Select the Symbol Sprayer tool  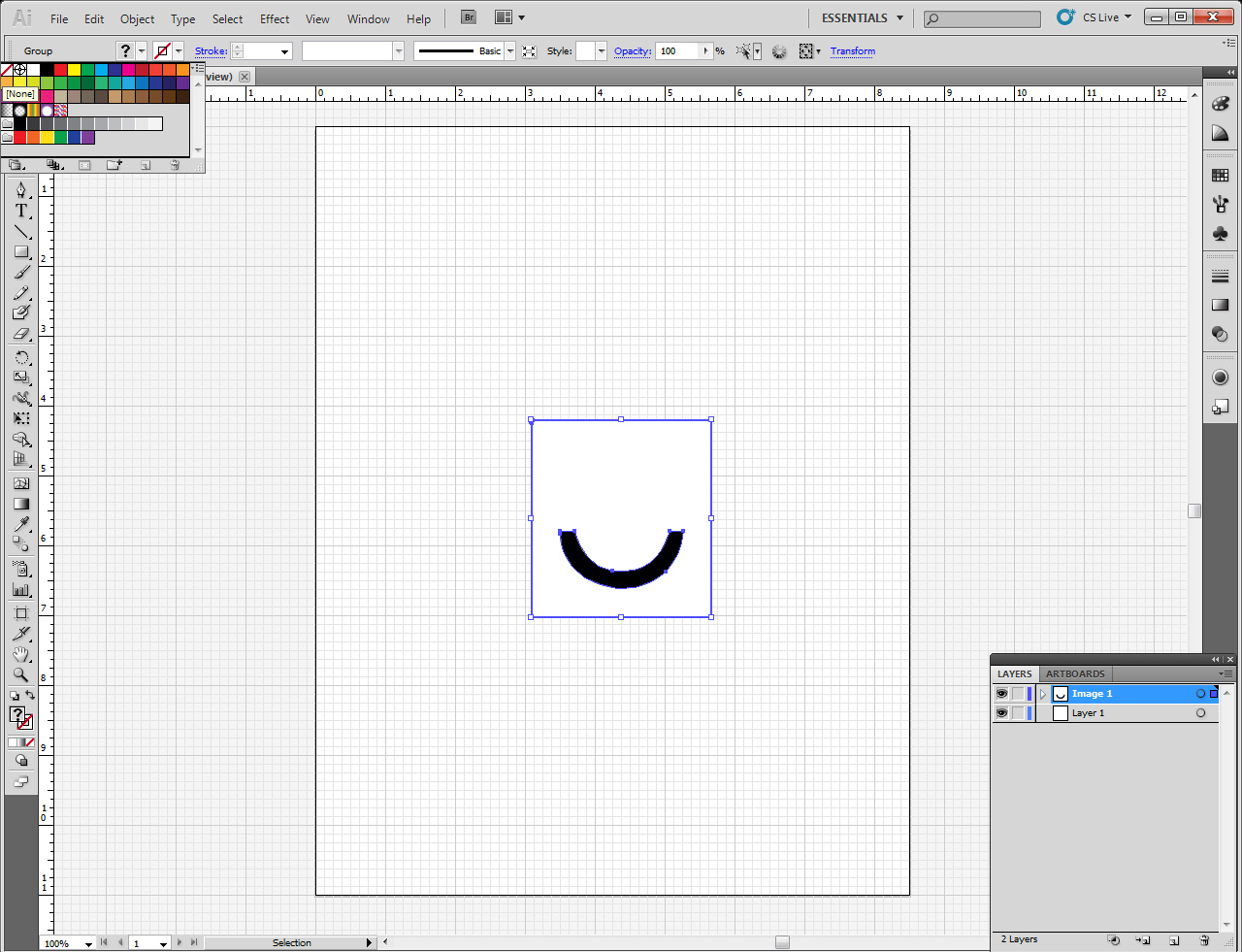point(21,569)
